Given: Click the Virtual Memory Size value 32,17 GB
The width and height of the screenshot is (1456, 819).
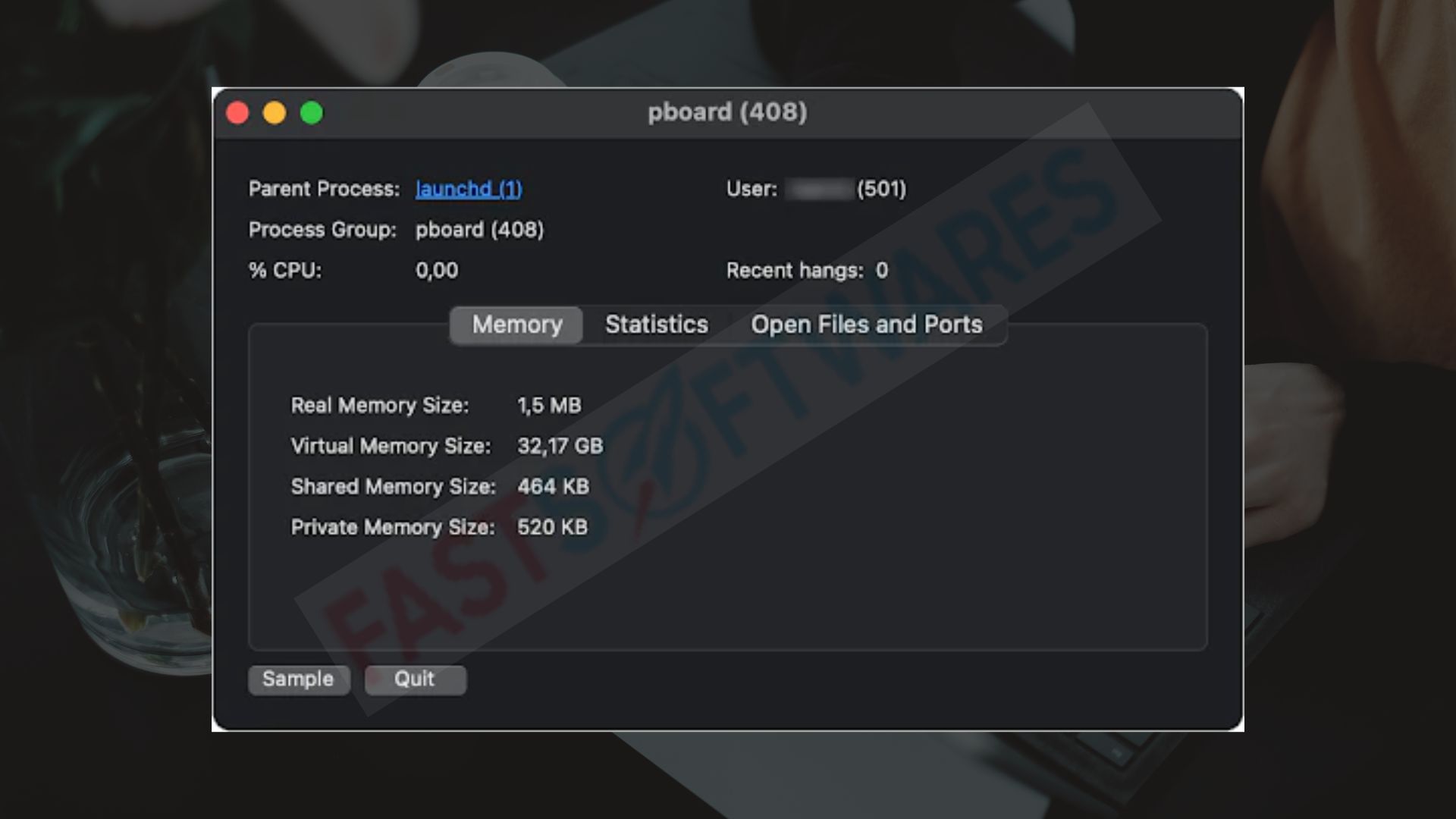Looking at the screenshot, I should pyautogui.click(x=560, y=446).
